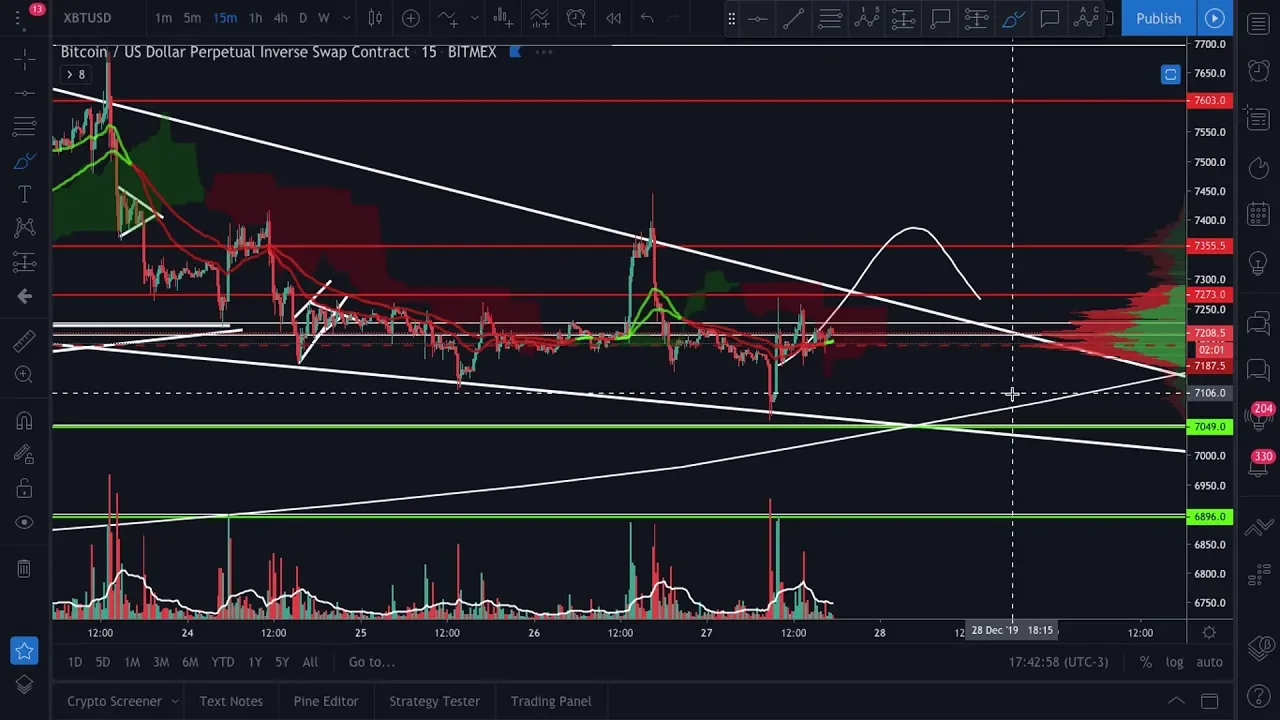
Task: Open the ideas lightbulb panel
Action: (x=1259, y=262)
